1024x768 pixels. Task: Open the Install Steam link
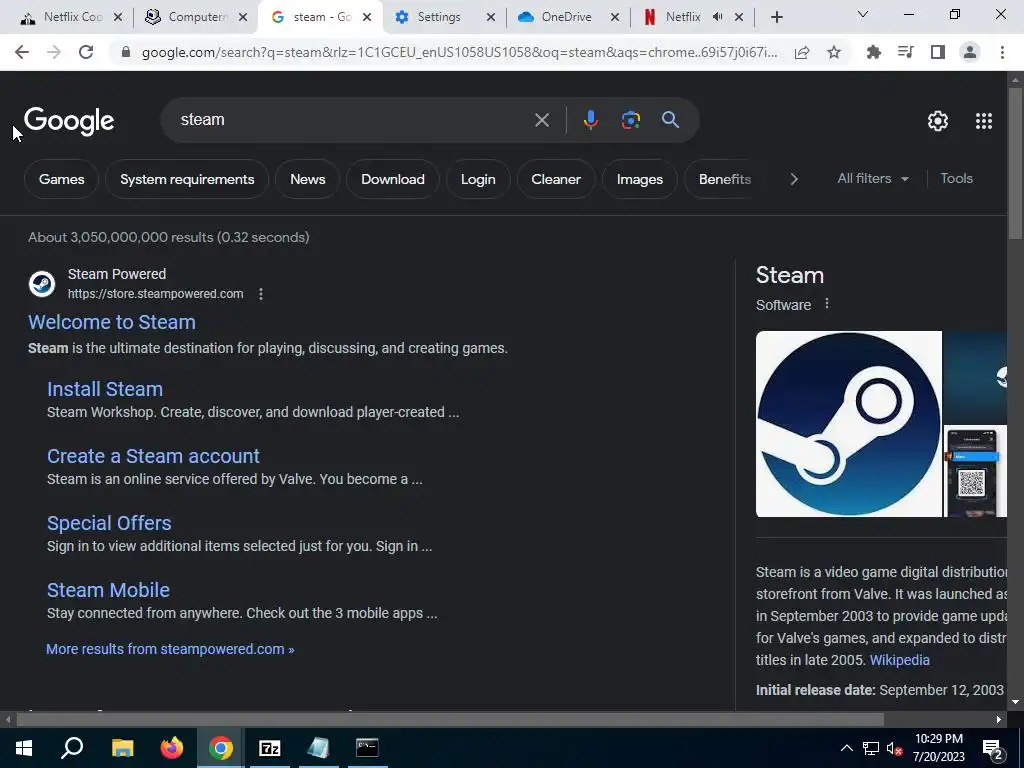104,389
